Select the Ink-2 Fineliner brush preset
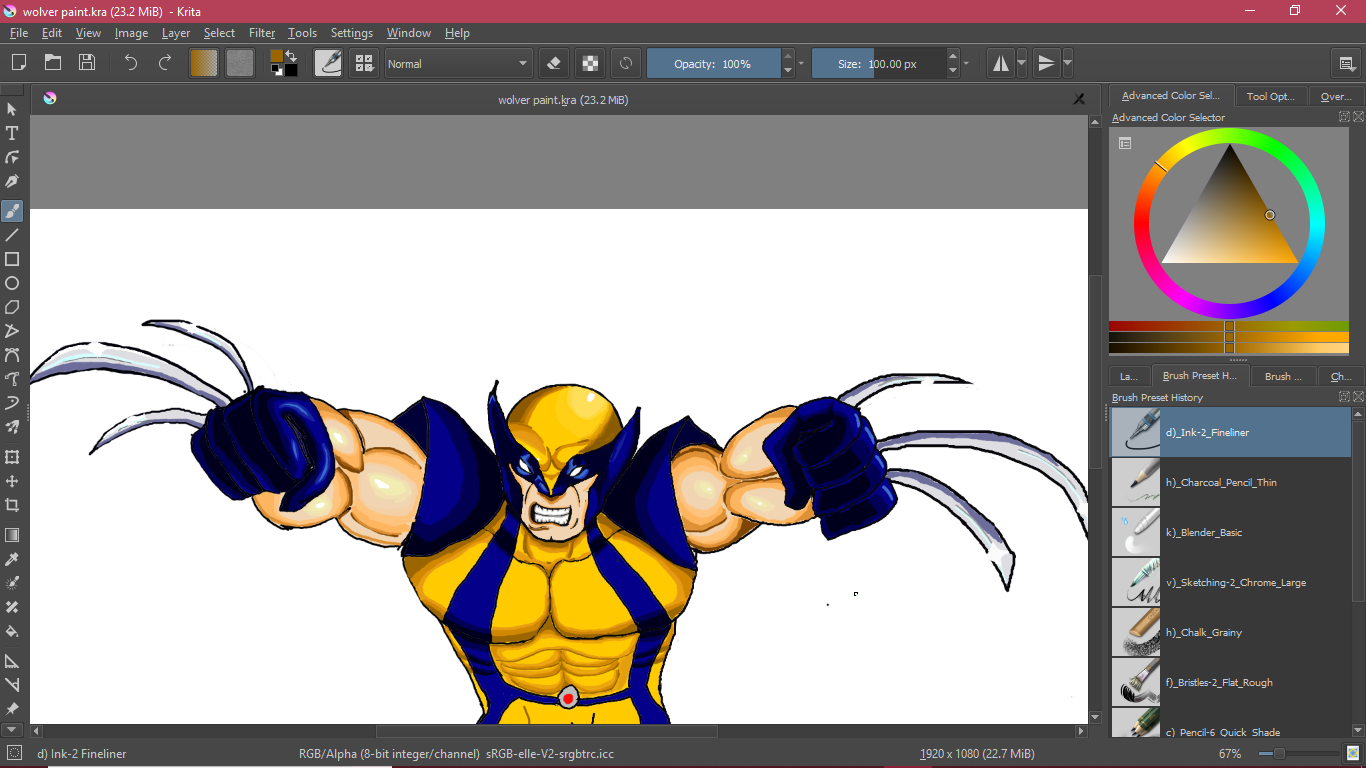This screenshot has width=1366, height=768. click(x=1231, y=432)
